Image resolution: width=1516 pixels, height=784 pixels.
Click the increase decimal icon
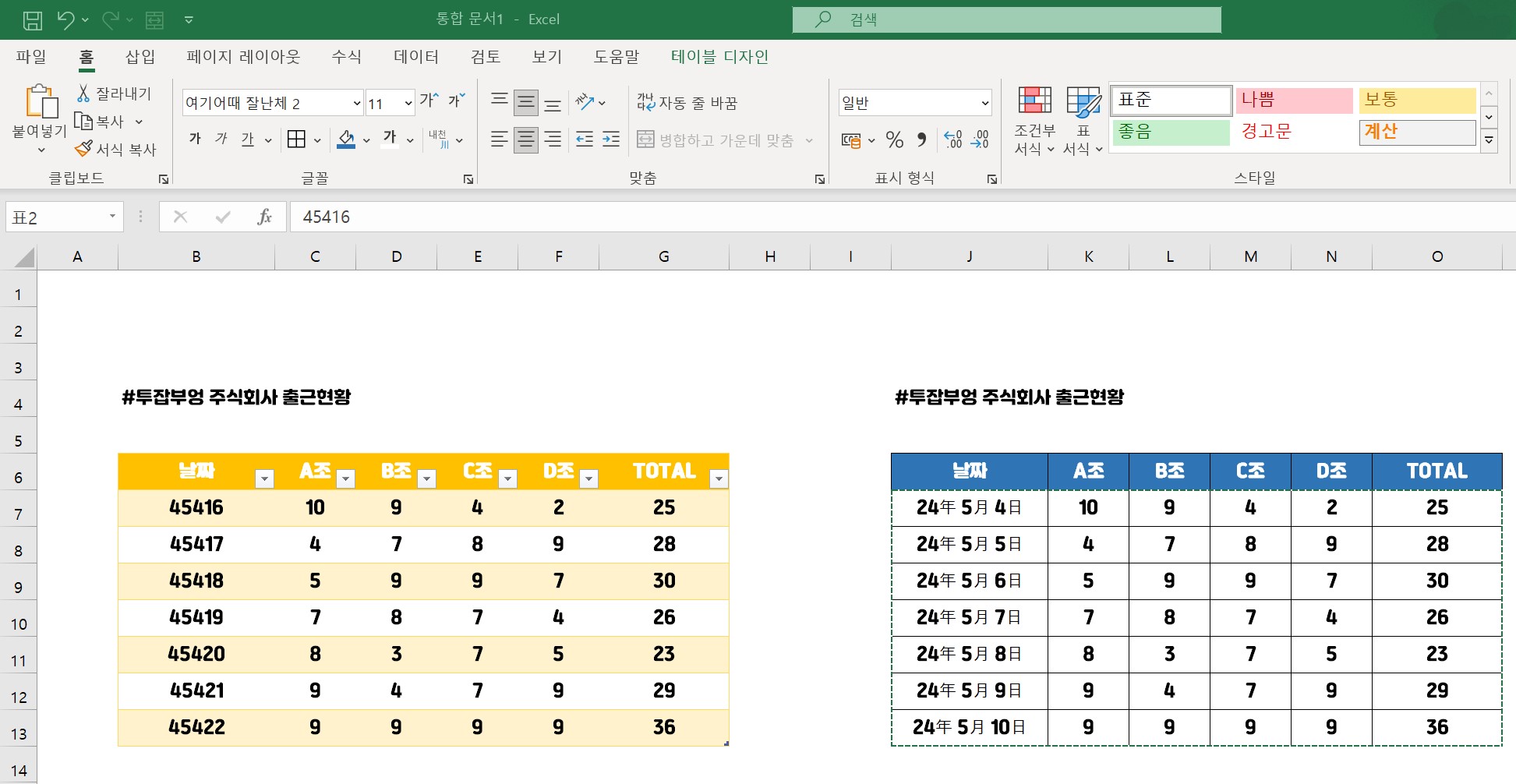point(952,139)
